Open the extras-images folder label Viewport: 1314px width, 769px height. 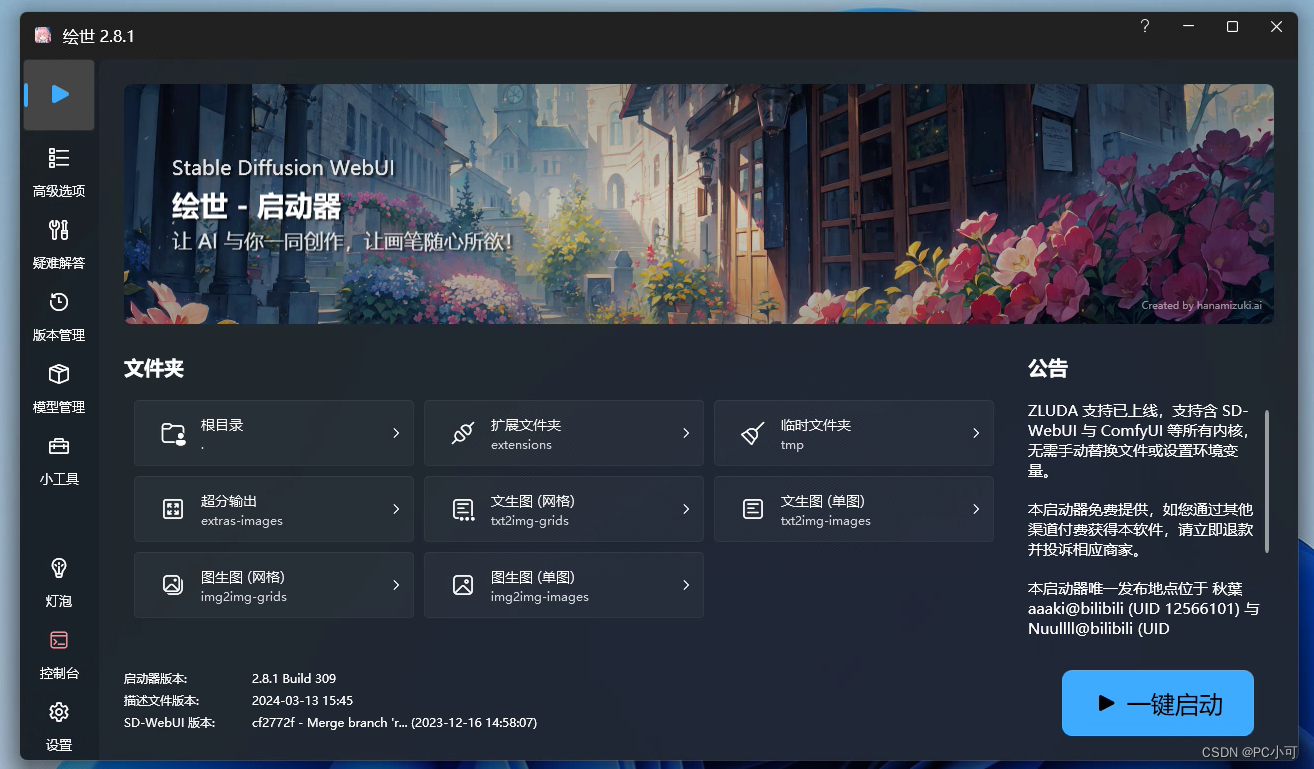click(241, 521)
